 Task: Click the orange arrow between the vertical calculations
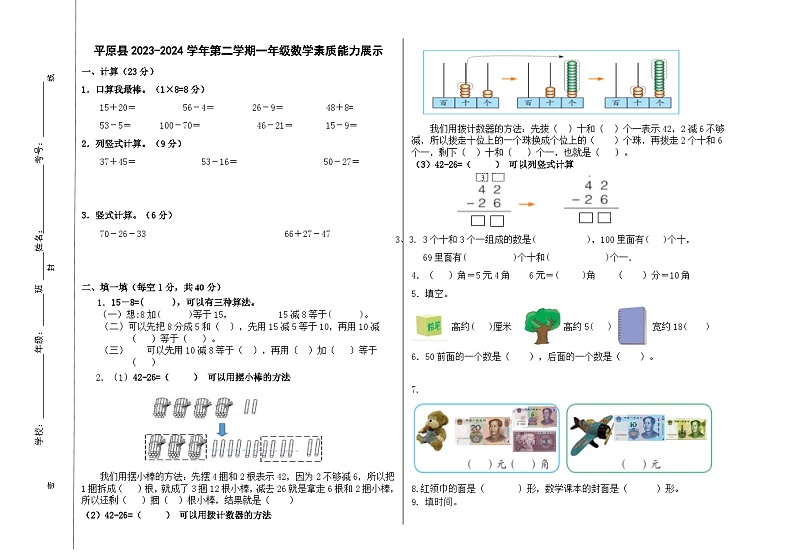[527, 204]
